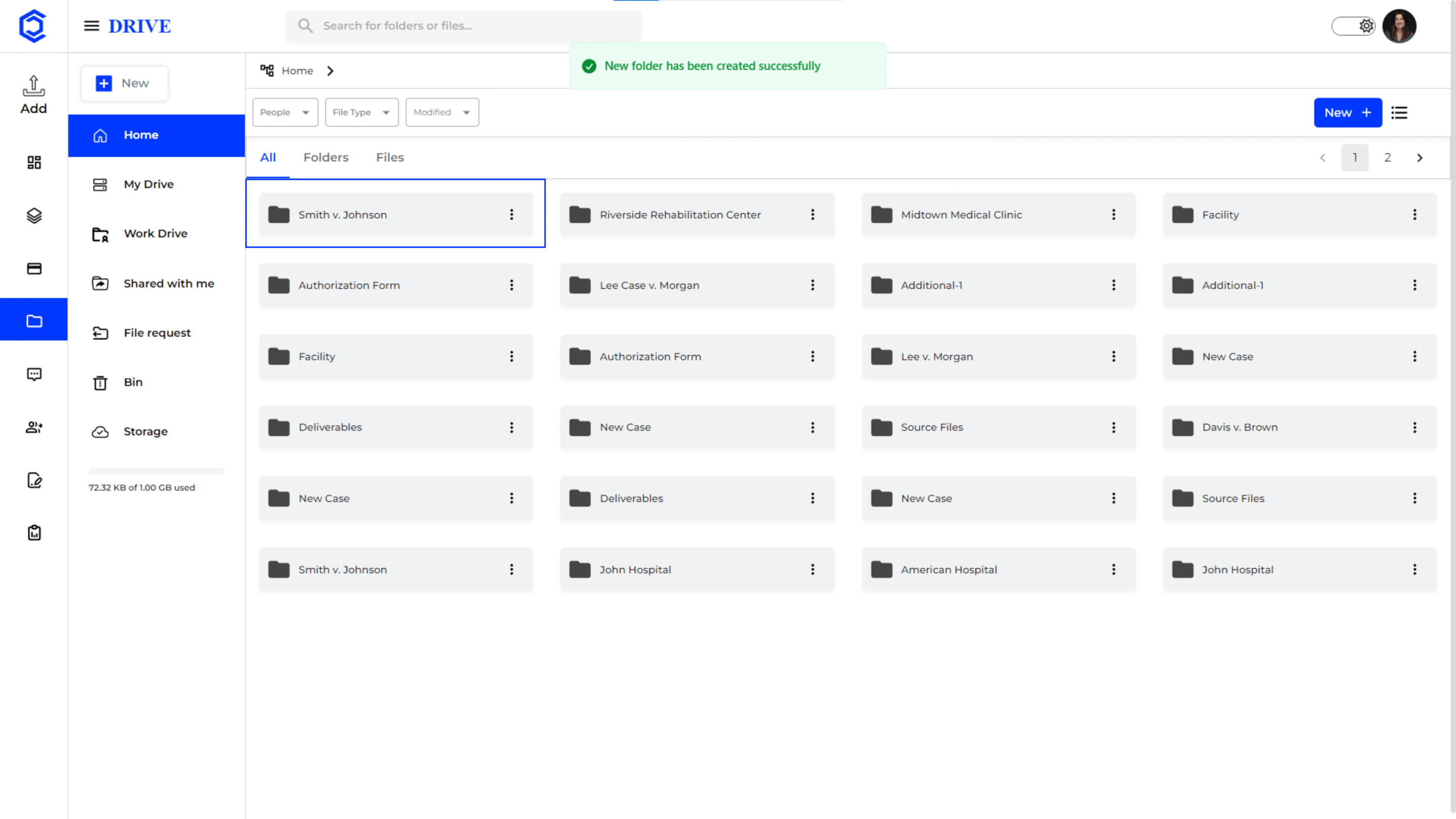1456x819 pixels.
Task: Expand the Modified filter dropdown
Action: pos(442,112)
